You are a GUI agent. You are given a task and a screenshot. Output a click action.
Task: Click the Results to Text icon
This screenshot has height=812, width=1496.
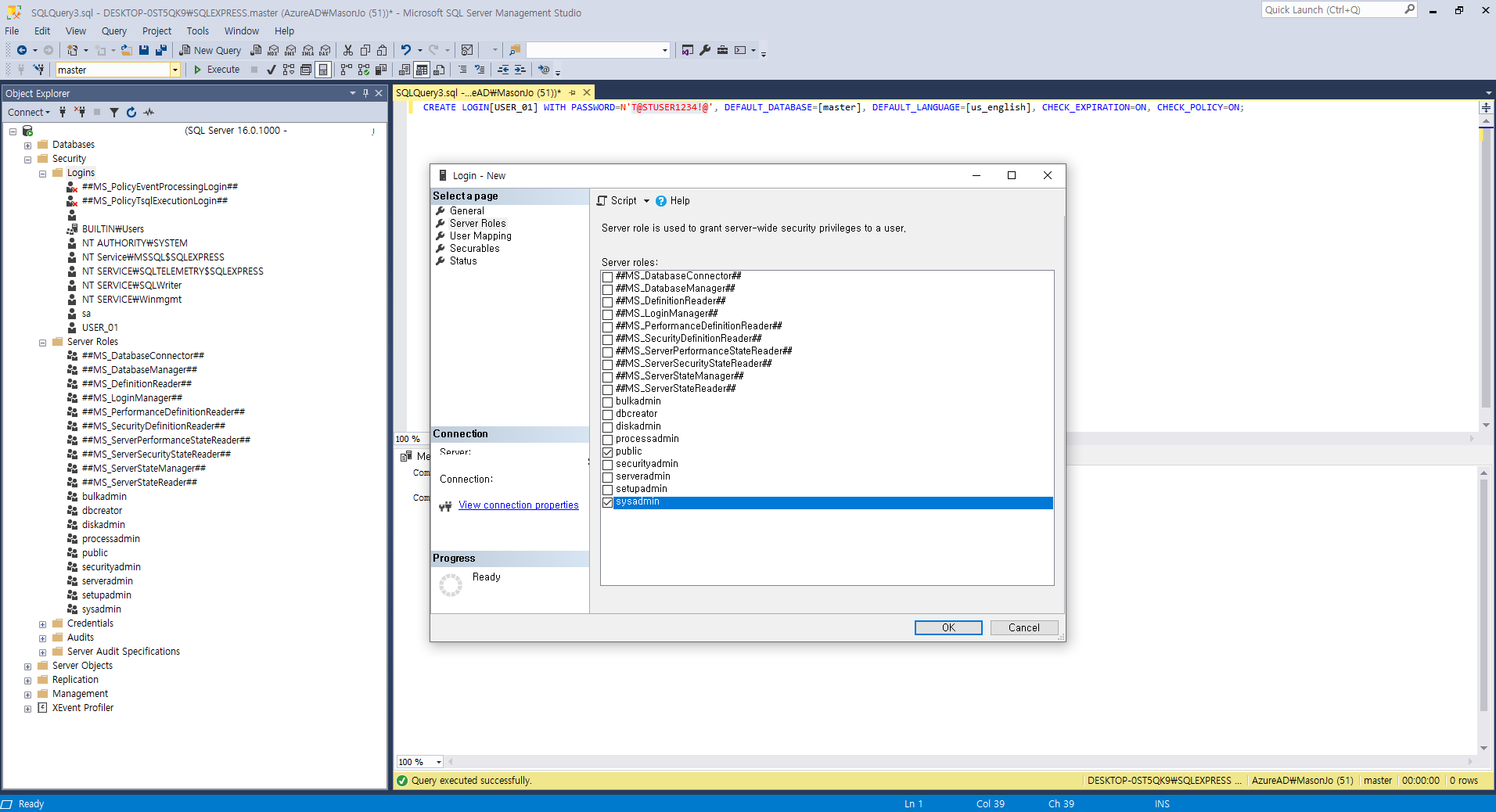(405, 70)
